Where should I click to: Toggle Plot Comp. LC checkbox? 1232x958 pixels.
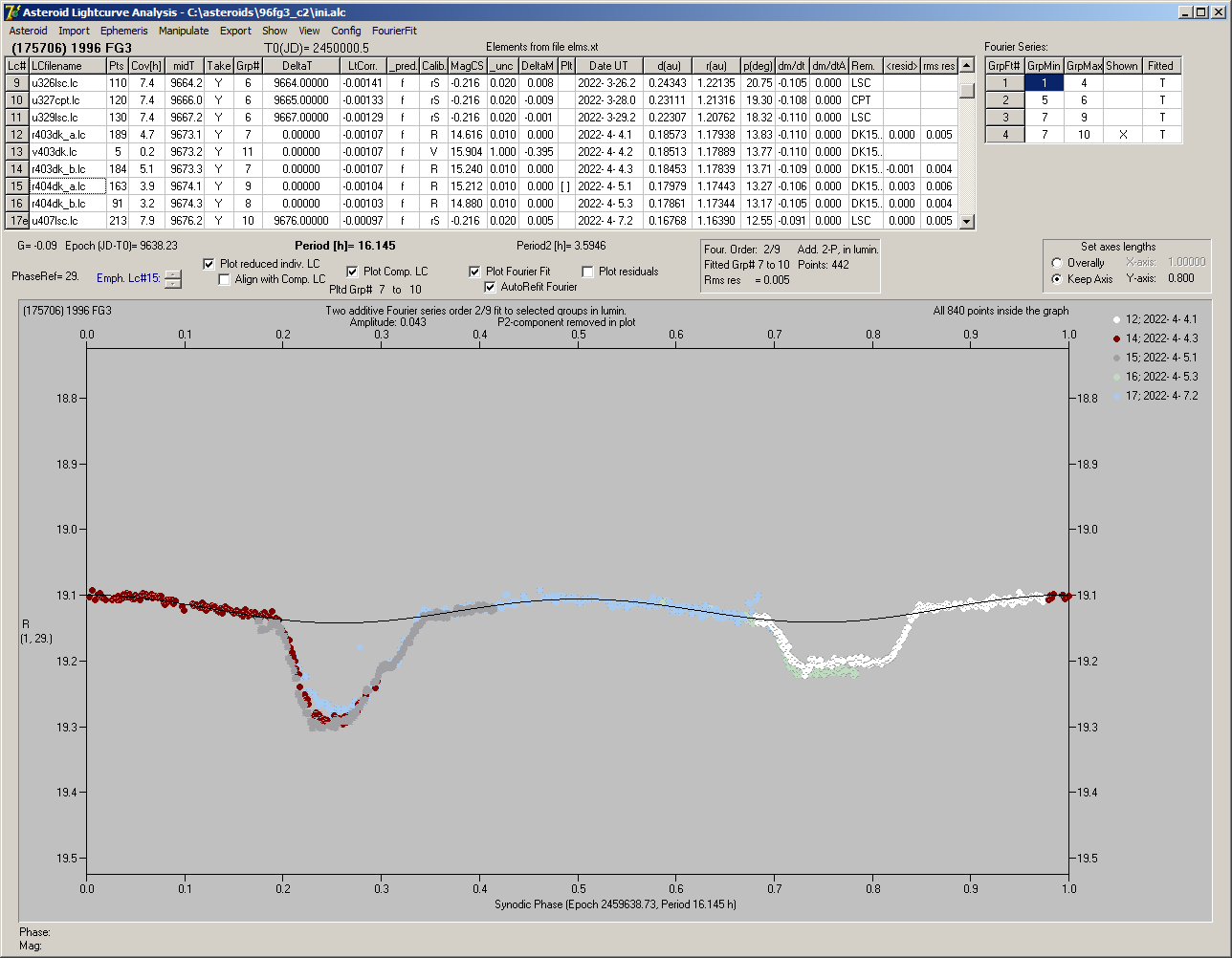tap(352, 272)
